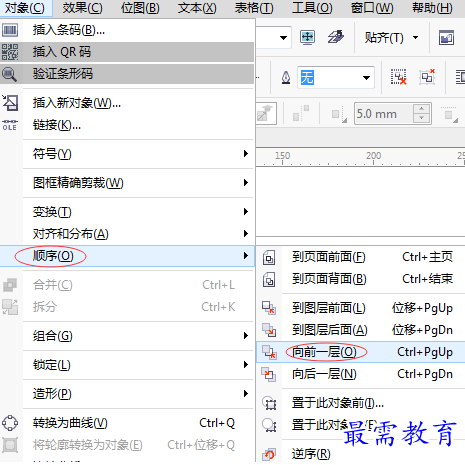Viewport: 465px width, 465px height.
Task: Click the options window icon right of 贴齐
Action: 446,37
